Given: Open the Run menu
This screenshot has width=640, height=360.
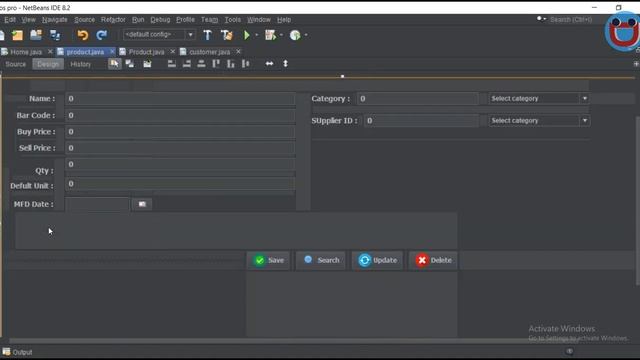Looking at the screenshot, I should tap(138, 20).
